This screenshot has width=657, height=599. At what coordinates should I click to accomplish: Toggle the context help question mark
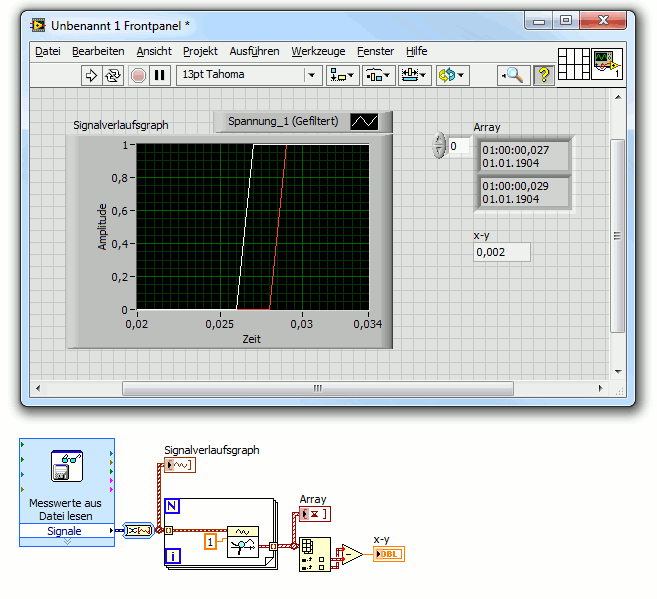543,75
